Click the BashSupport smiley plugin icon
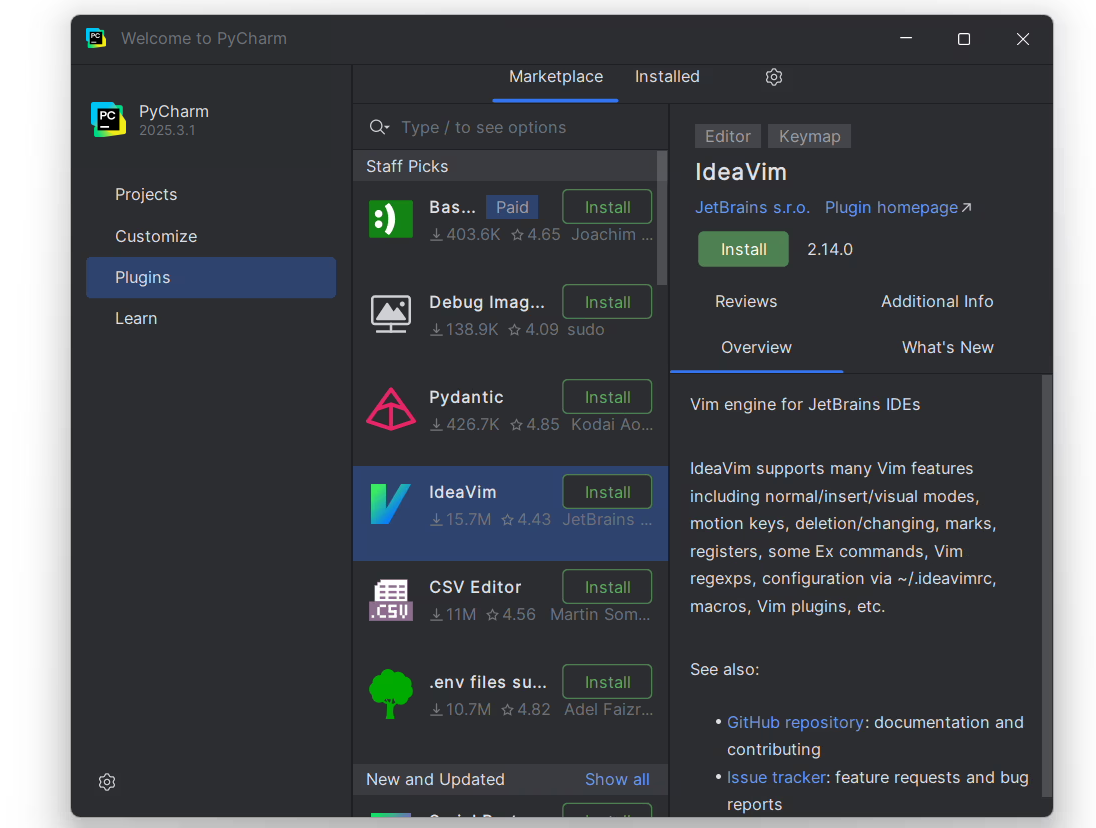The width and height of the screenshot is (1096, 828). tap(391, 219)
